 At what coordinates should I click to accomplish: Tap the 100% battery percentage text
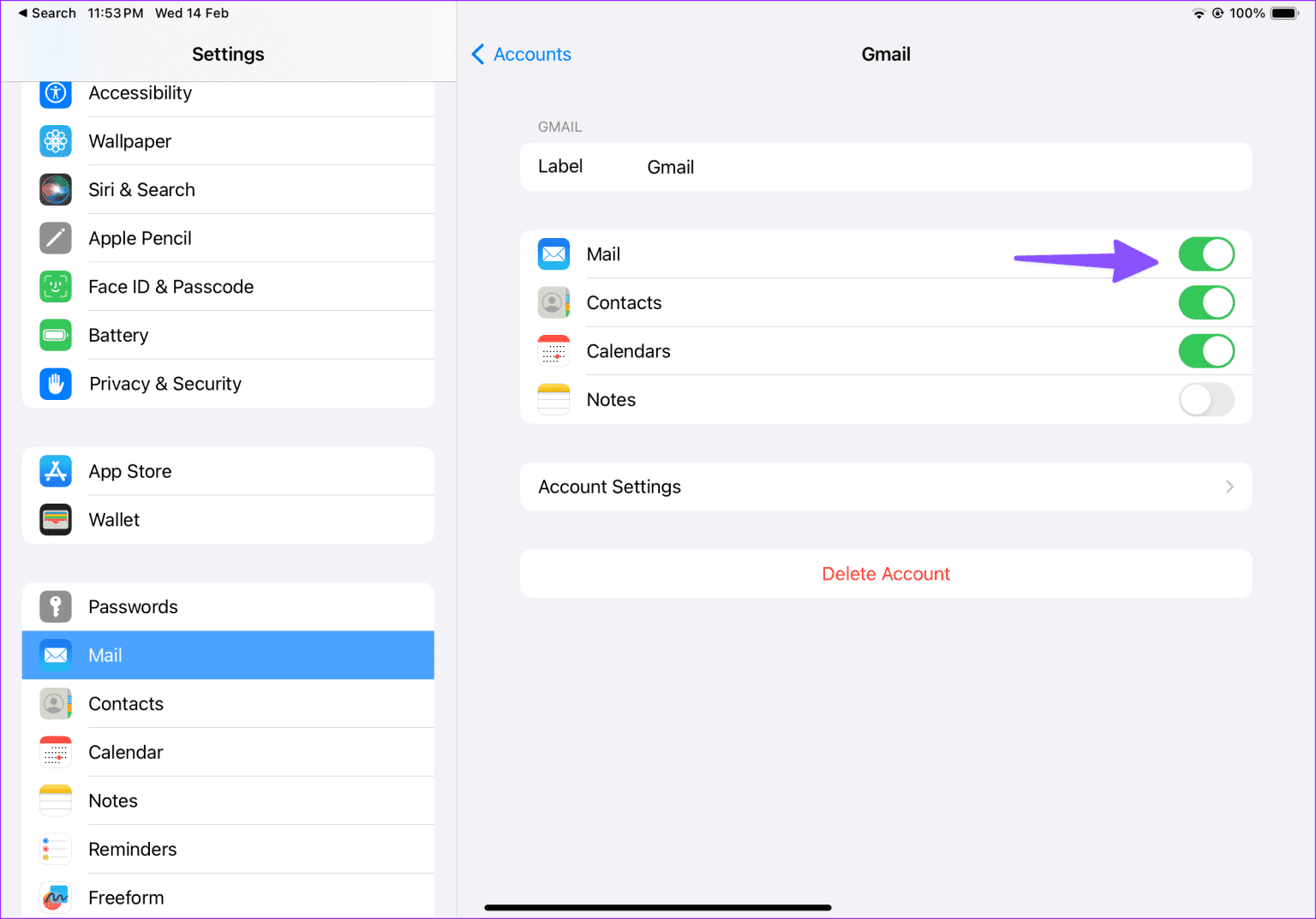pos(1247,14)
